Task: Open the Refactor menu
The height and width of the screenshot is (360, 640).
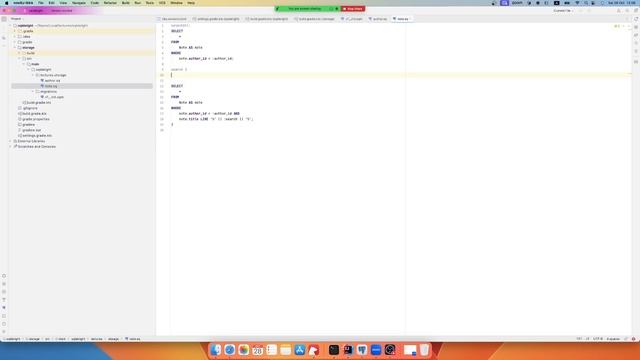Action: click(x=110, y=3)
